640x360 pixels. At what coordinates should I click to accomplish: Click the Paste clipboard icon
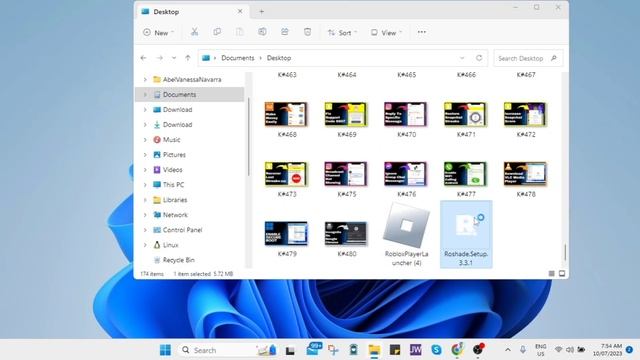pyautogui.click(x=240, y=32)
